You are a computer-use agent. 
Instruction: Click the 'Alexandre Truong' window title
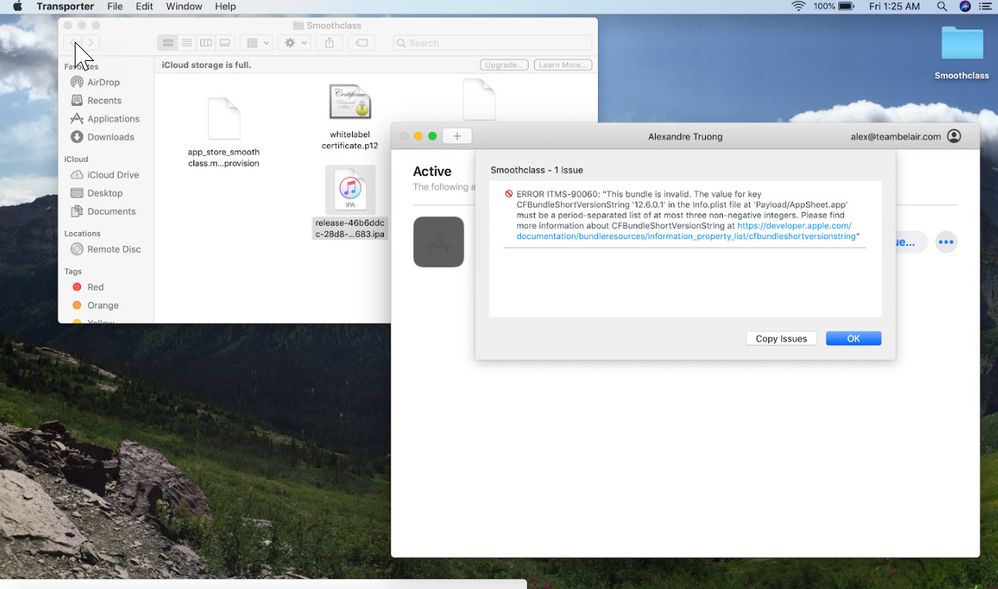[x=685, y=136]
